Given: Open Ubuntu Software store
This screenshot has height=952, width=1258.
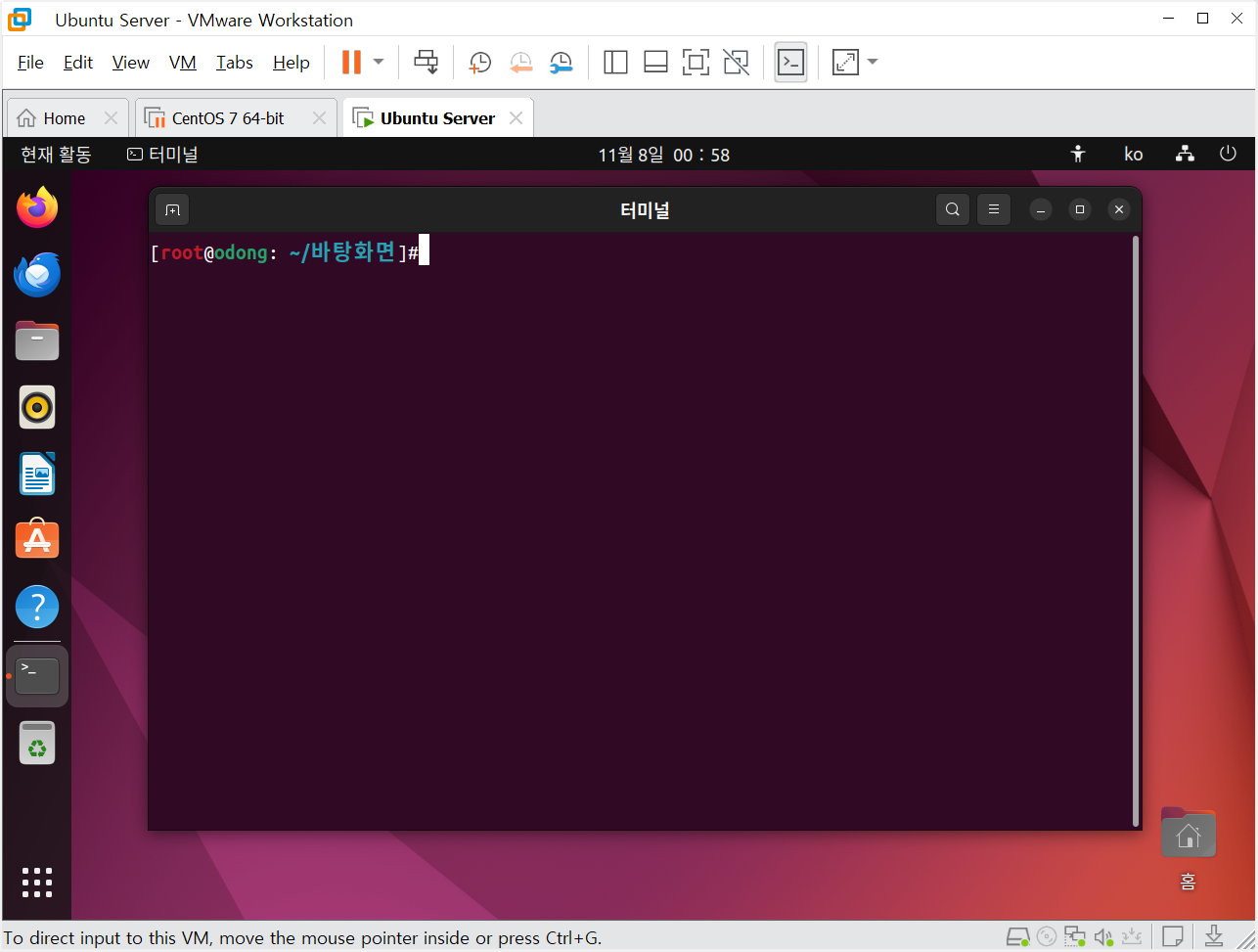Looking at the screenshot, I should click(37, 539).
